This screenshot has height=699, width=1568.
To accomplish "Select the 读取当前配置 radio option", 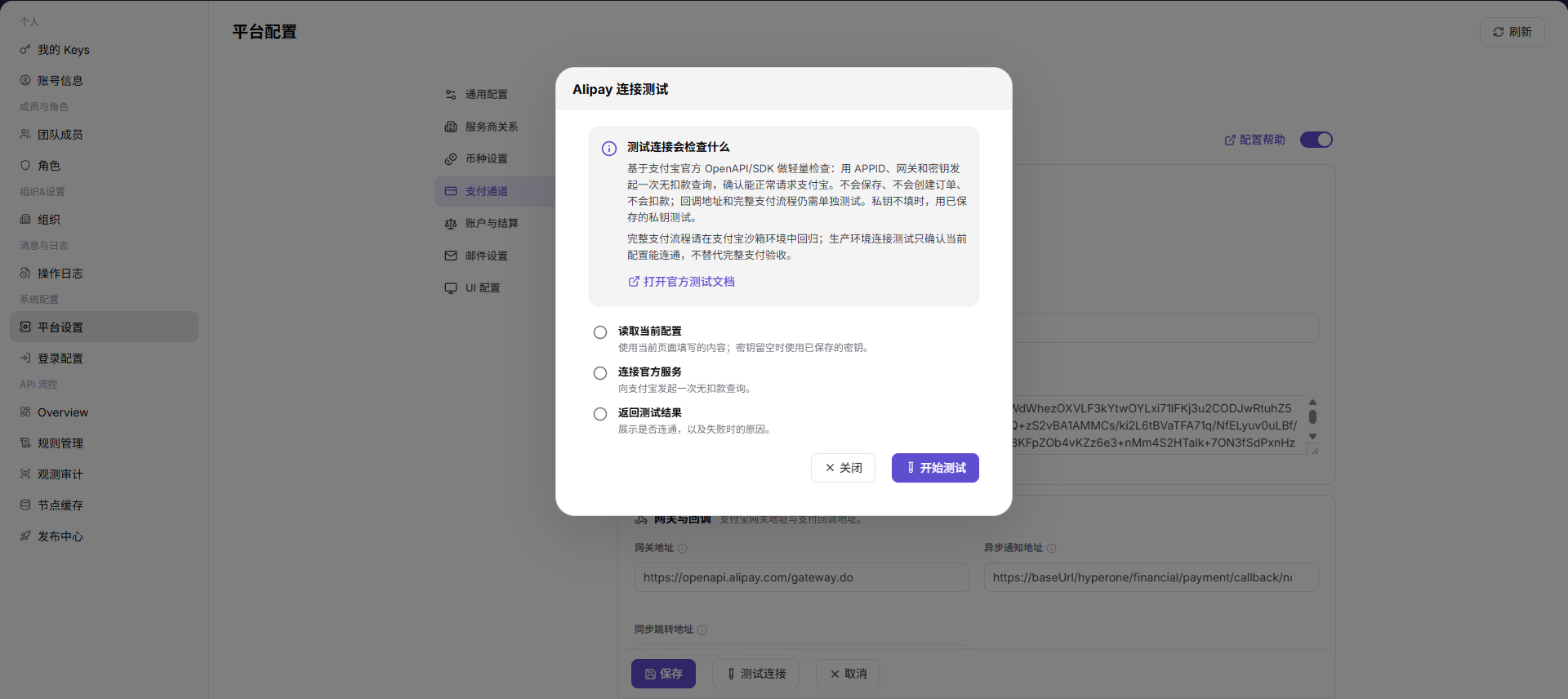I will point(600,332).
